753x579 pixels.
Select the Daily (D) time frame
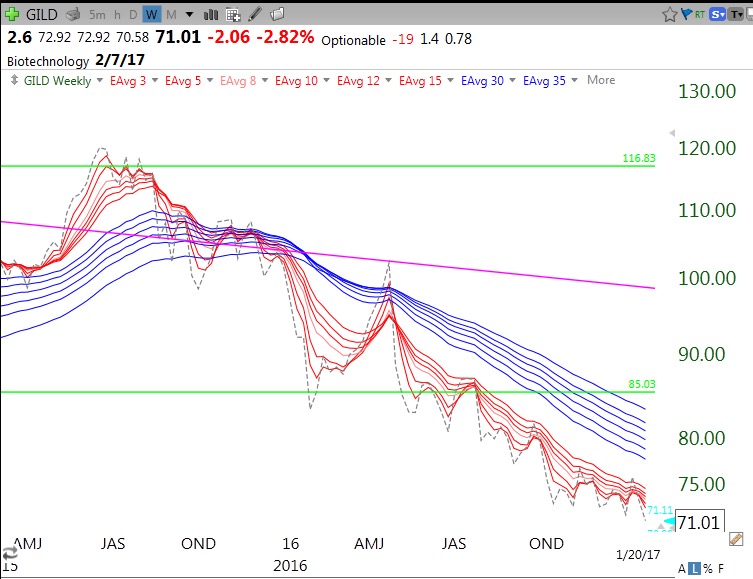(133, 15)
